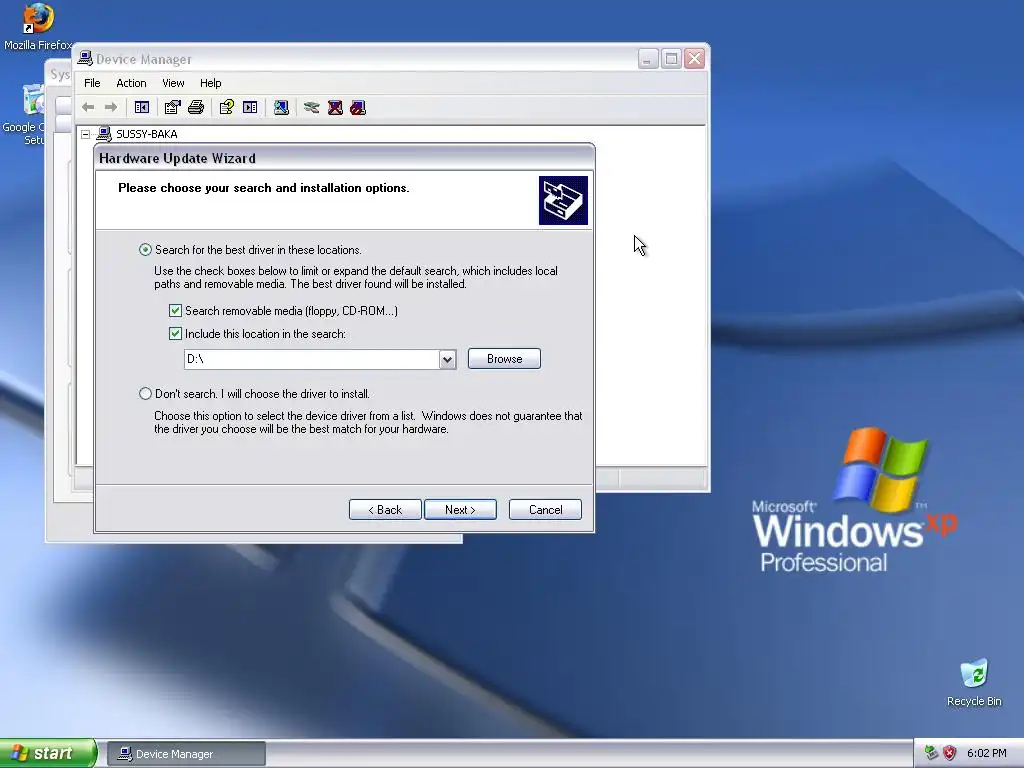1024x768 pixels.
Task: Open the Help menu
Action: (x=210, y=83)
